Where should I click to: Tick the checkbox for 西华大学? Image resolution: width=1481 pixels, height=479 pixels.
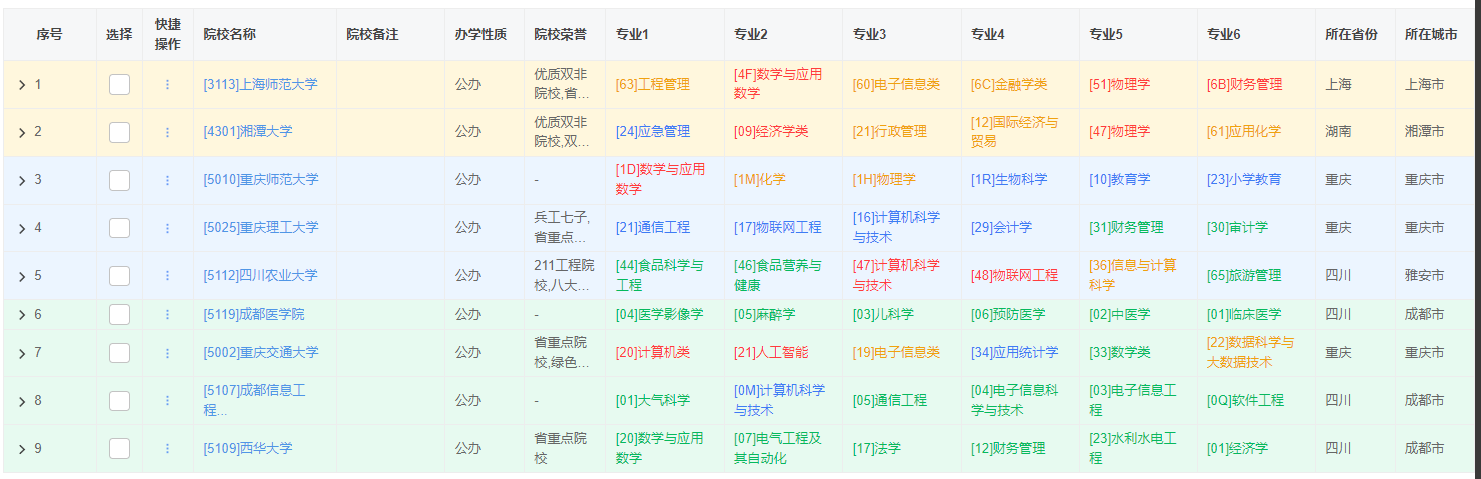tap(119, 449)
